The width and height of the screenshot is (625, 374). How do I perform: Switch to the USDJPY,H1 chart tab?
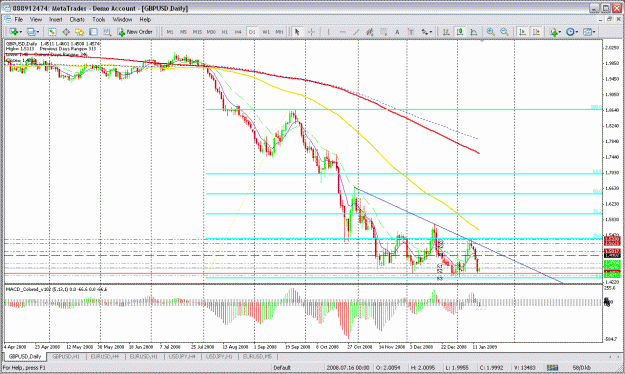pos(218,356)
